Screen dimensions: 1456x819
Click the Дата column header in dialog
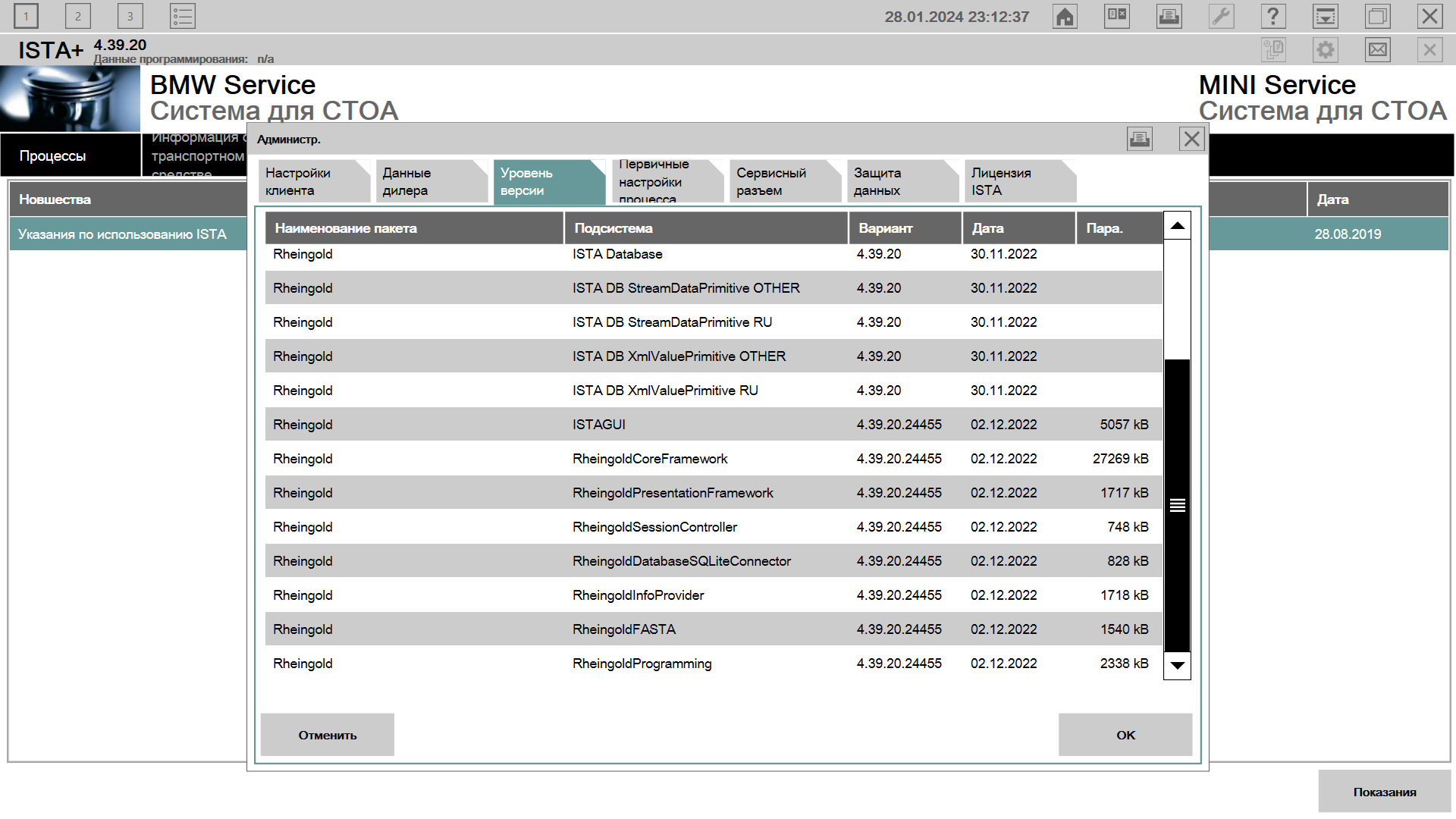coord(1019,228)
